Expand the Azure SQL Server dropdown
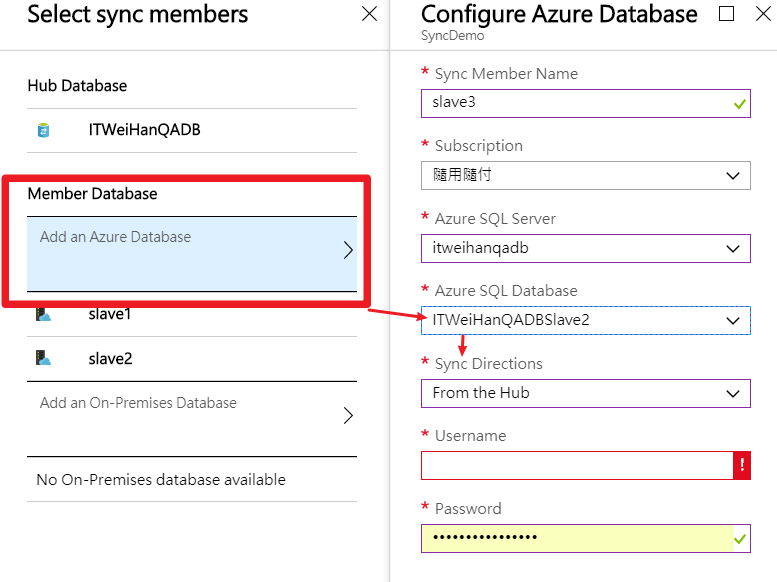Viewport: 777px width, 582px height. pyautogui.click(x=586, y=248)
